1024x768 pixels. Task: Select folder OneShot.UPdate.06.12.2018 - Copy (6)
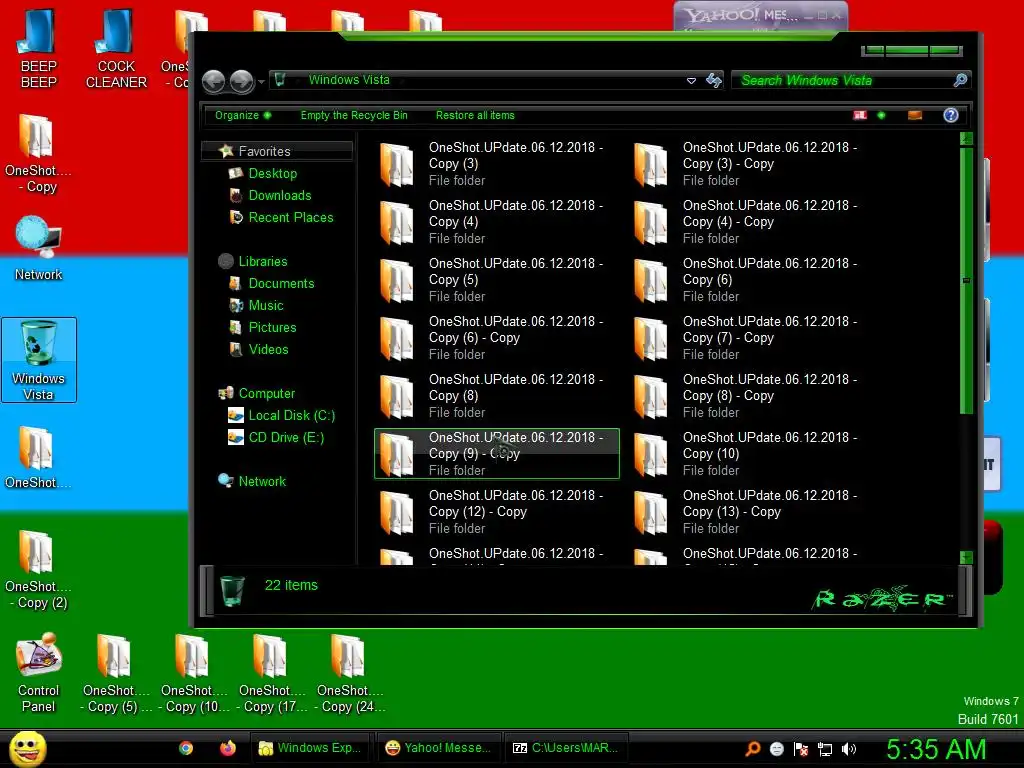(750, 280)
